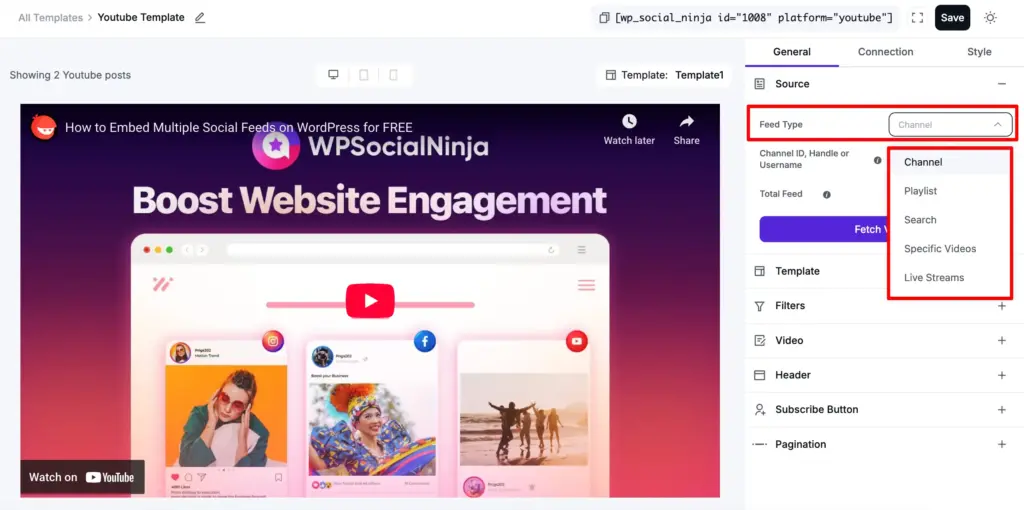Click the Video section edit icon

click(759, 340)
